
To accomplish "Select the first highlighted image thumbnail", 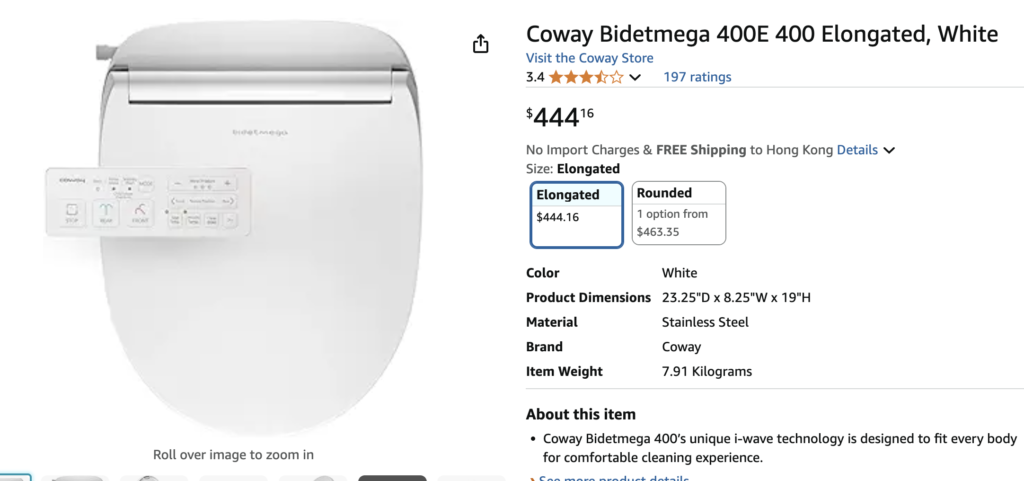I will click(15, 477).
